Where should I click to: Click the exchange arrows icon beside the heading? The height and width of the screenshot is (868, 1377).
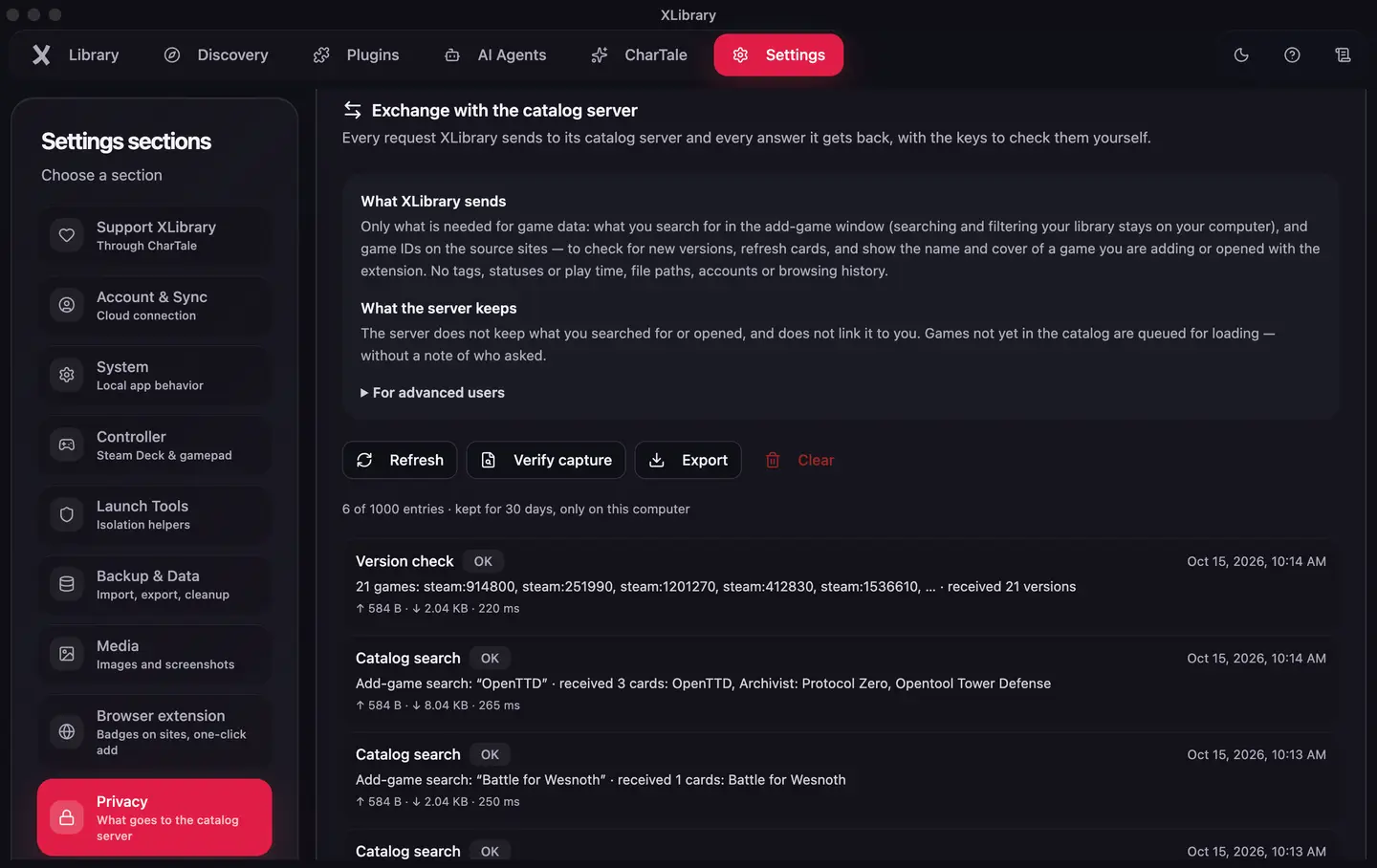[353, 110]
